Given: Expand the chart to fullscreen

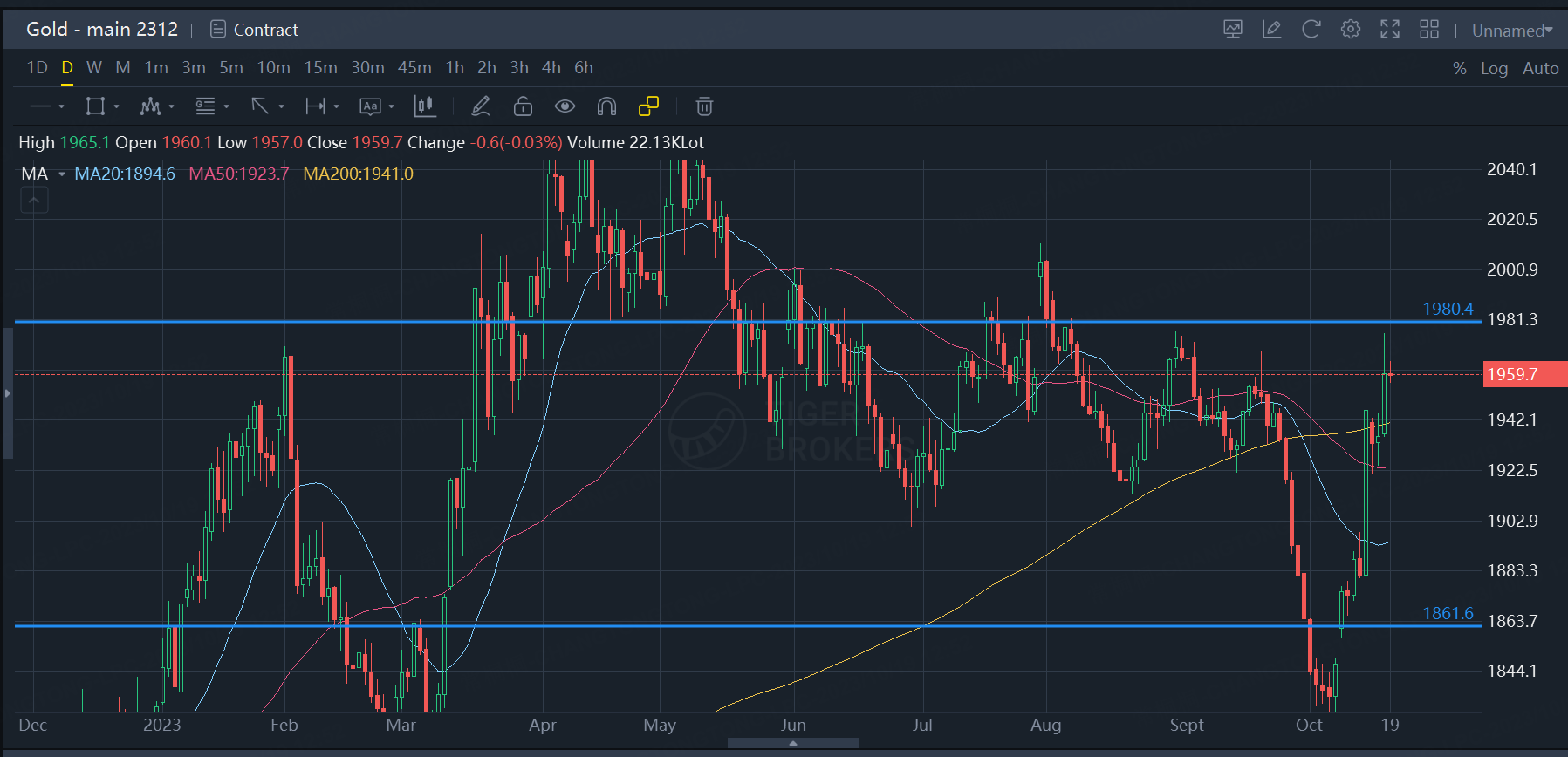Looking at the screenshot, I should coord(1389,30).
